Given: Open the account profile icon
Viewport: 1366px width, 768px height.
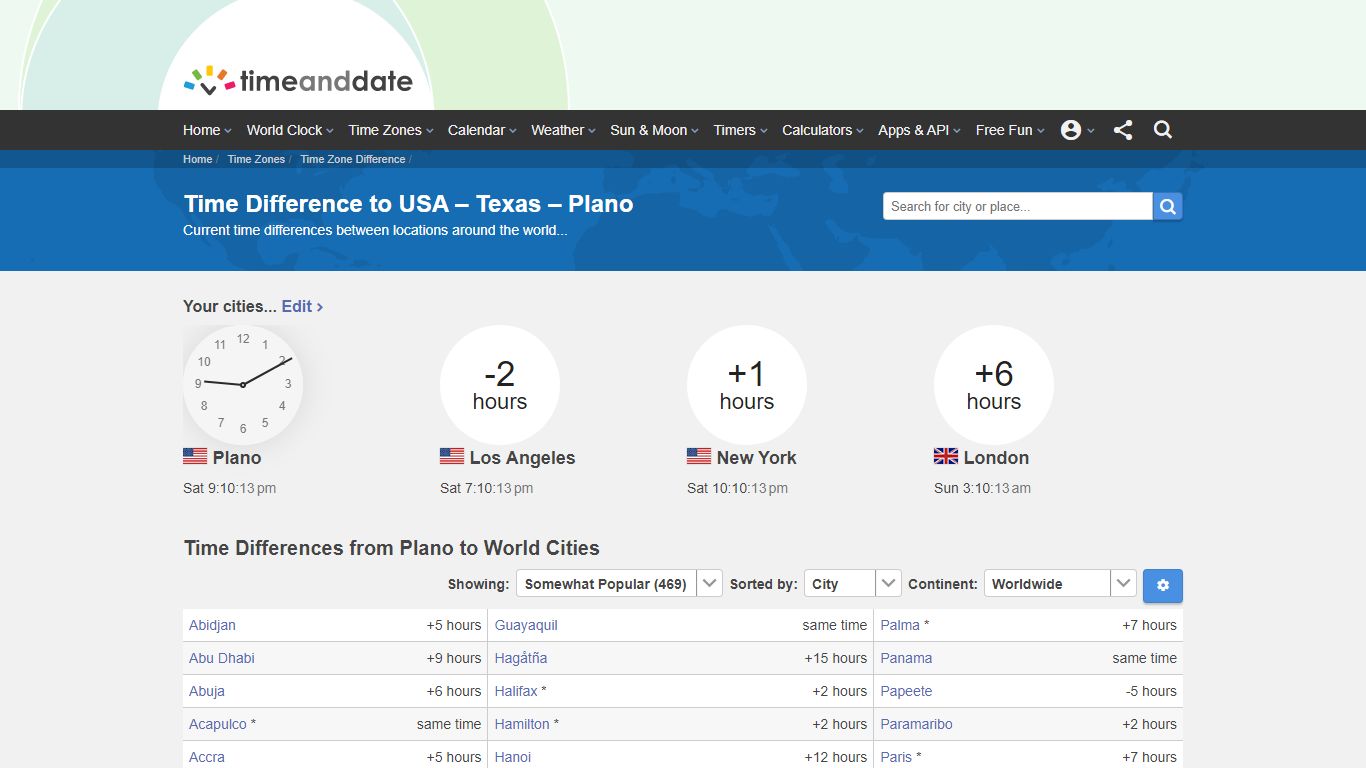Looking at the screenshot, I should pyautogui.click(x=1071, y=130).
